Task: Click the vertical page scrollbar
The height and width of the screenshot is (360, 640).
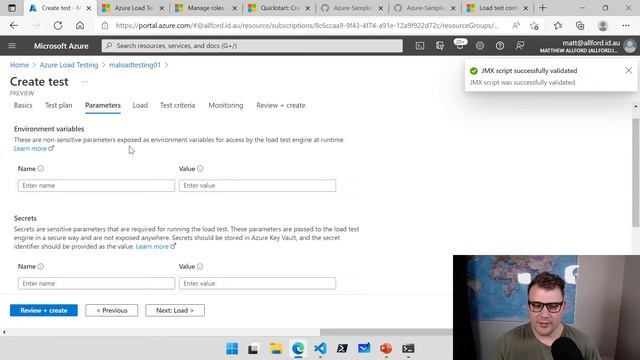Action: (x=636, y=173)
